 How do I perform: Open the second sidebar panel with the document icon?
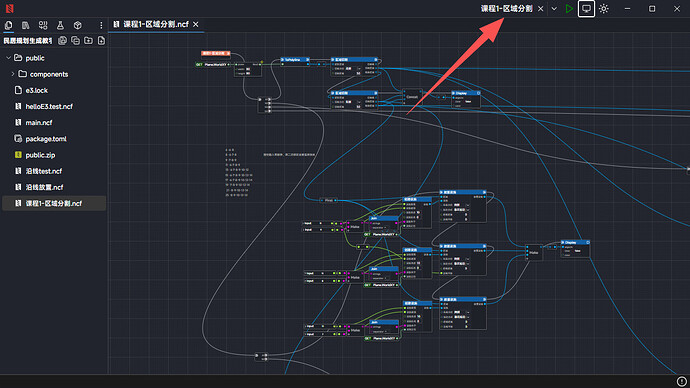(x=26, y=25)
